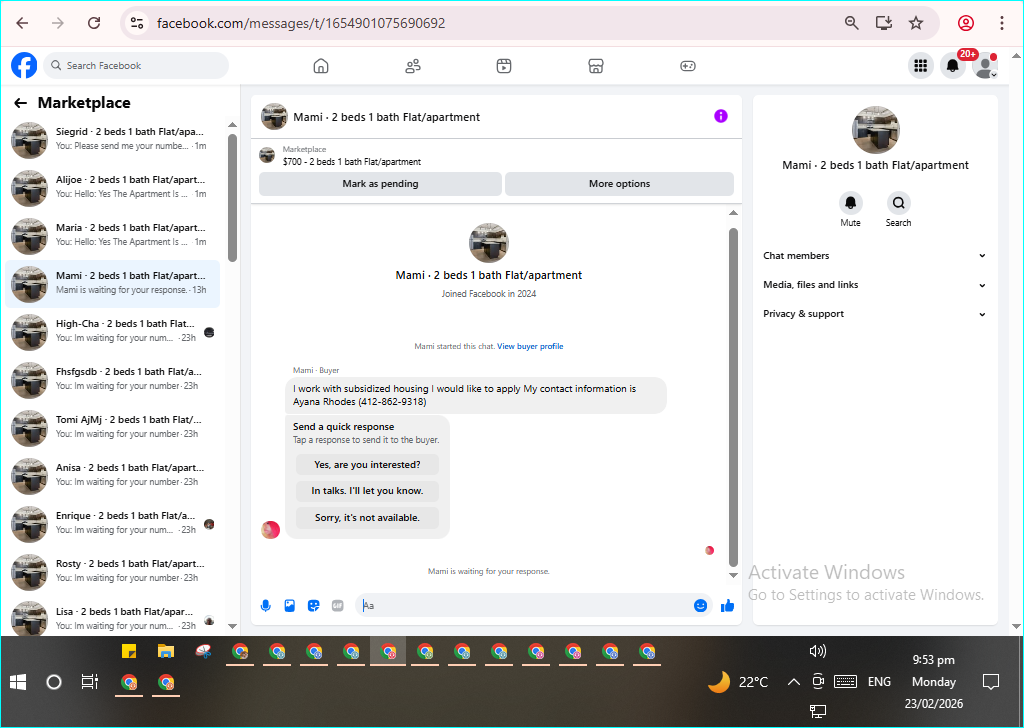
Task: Open Fhsfgsdb conversation in list
Action: tap(113, 380)
